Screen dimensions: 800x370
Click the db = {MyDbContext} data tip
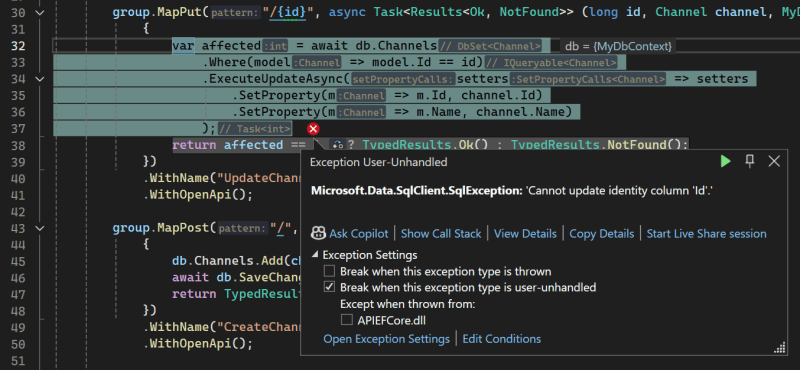click(x=618, y=46)
